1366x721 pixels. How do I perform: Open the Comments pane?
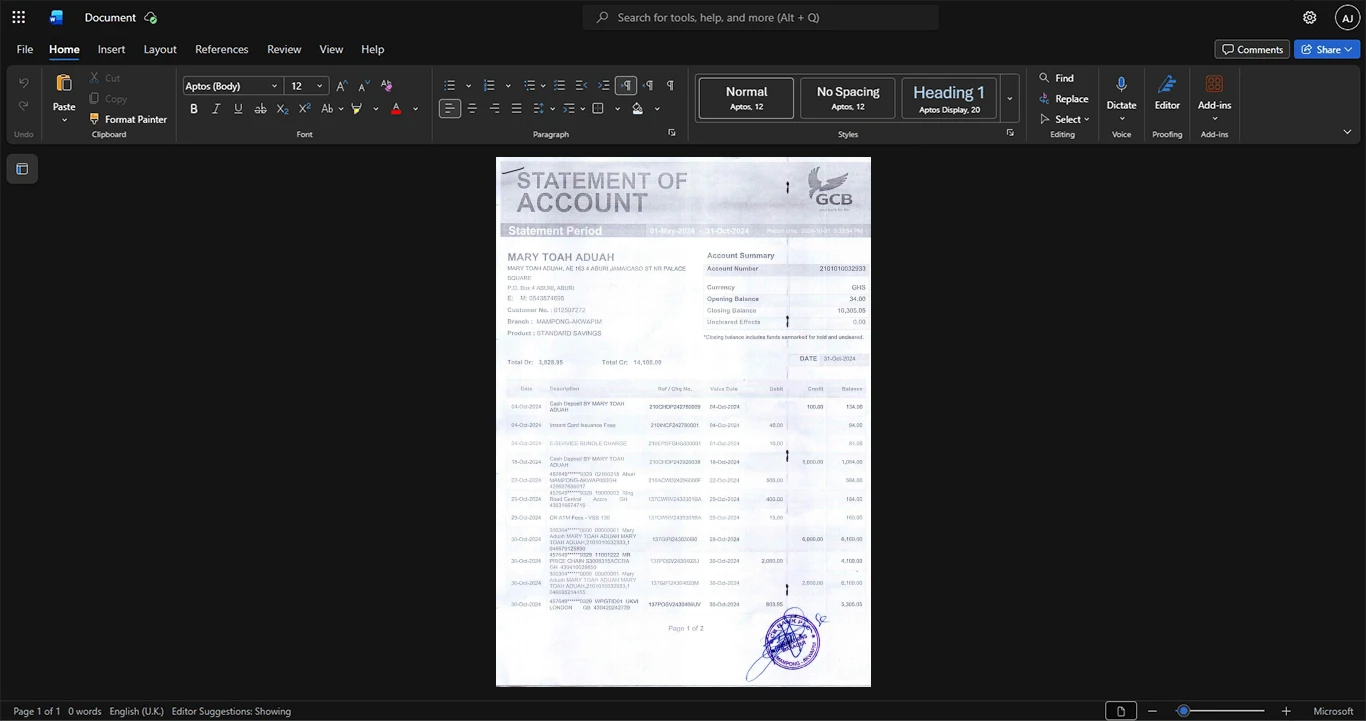1252,49
